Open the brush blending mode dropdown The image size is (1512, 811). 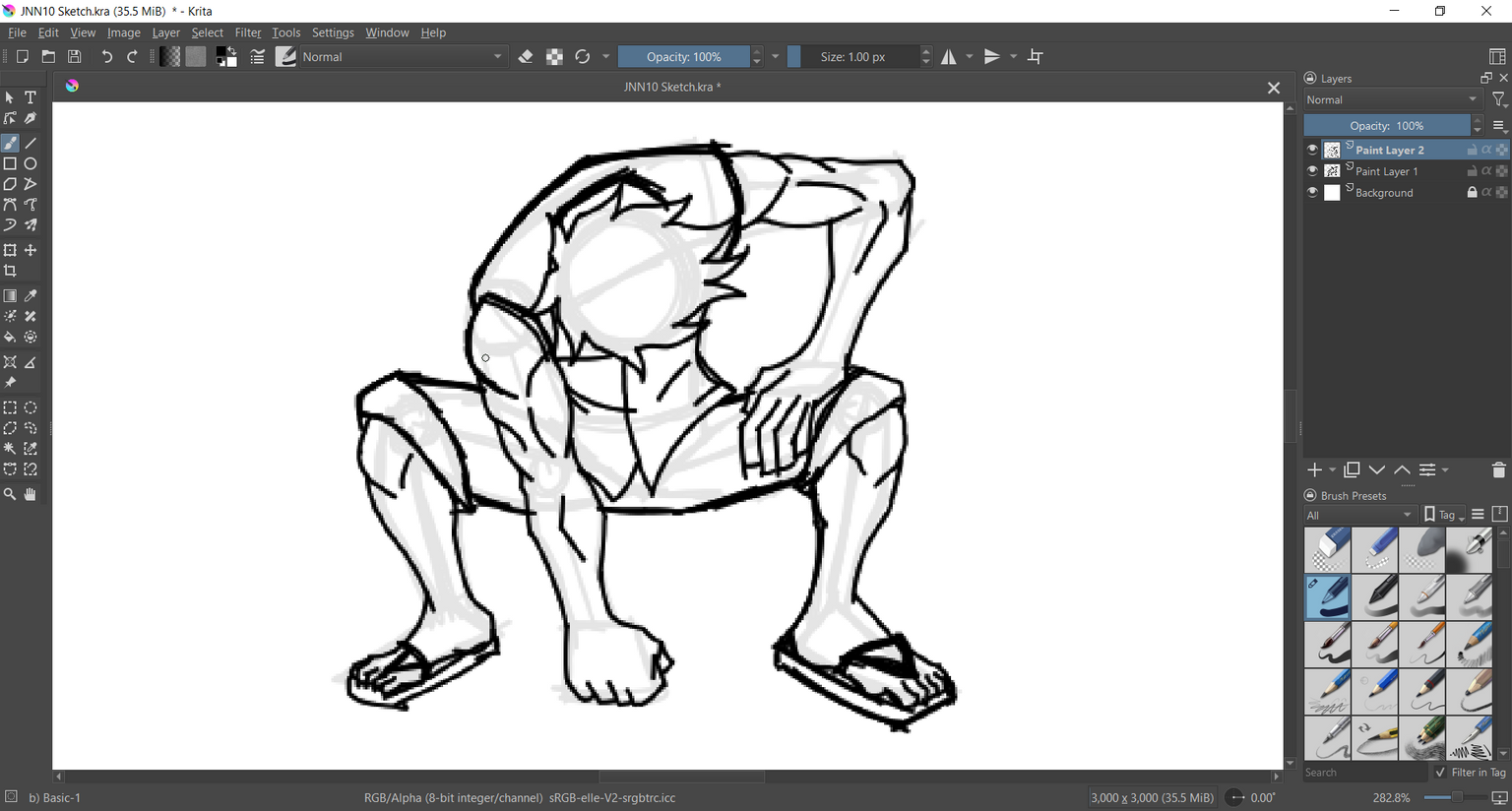click(402, 57)
